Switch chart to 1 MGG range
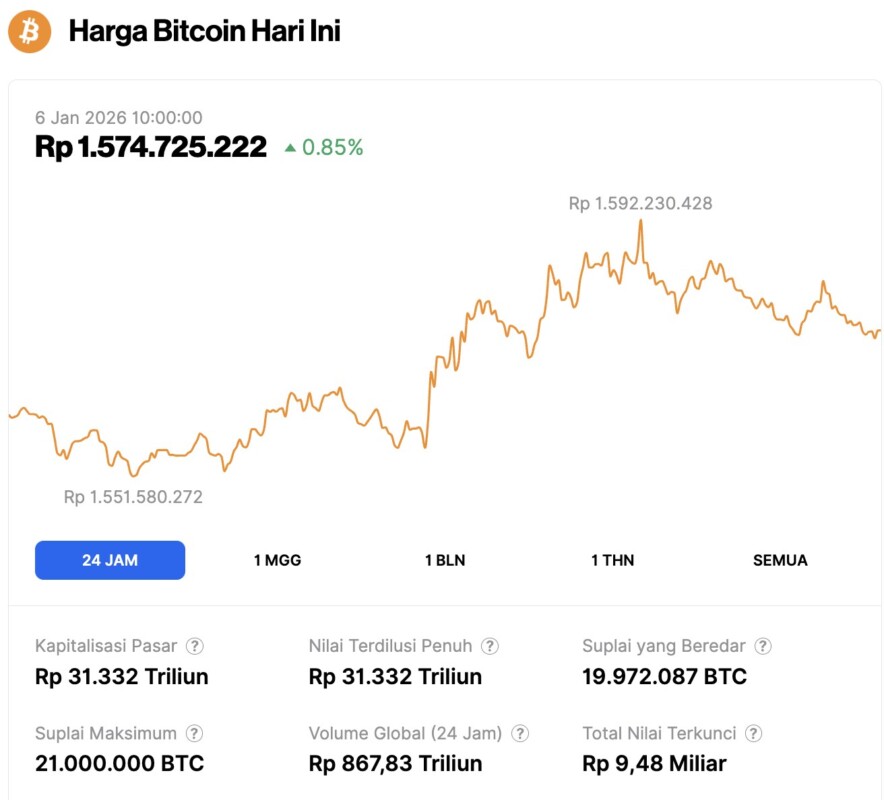This screenshot has width=884, height=800. pyautogui.click(x=277, y=560)
